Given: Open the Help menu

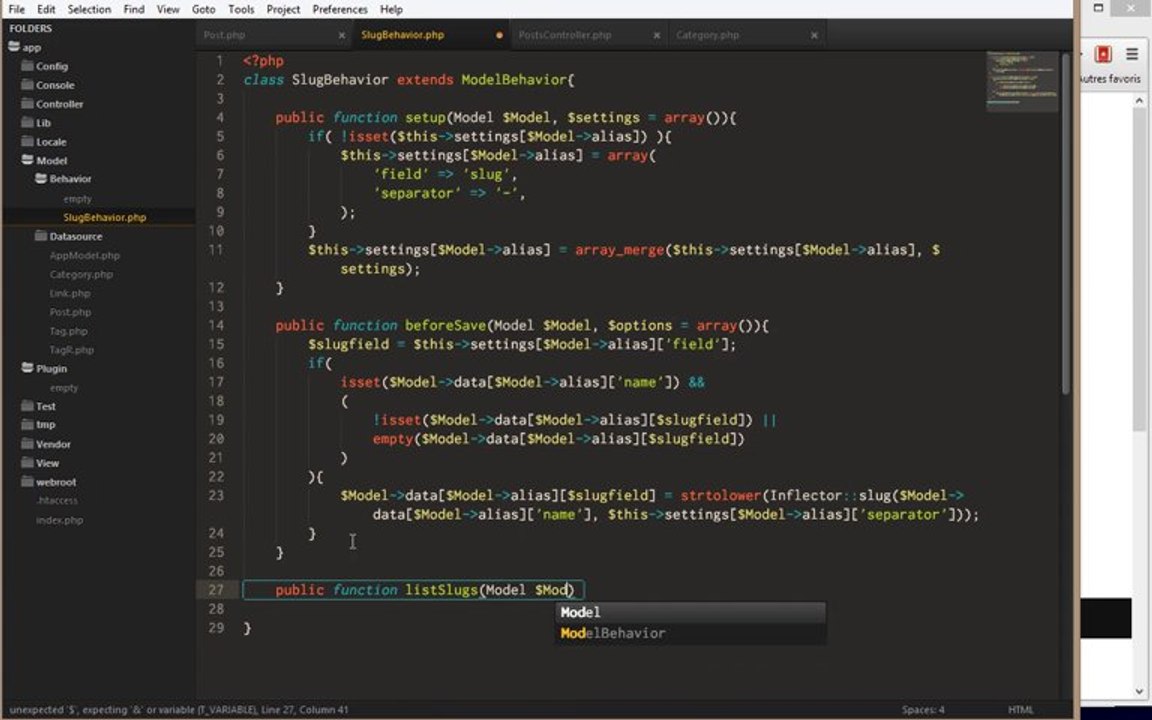Looking at the screenshot, I should [391, 10].
